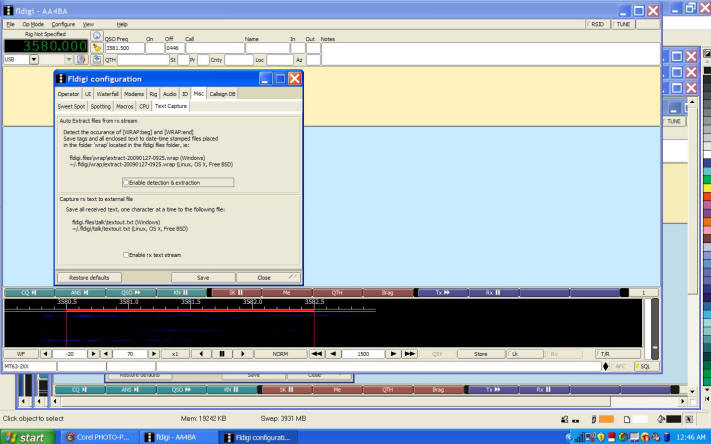
Task: Open the bandwidth dropdown next to USB
Action: pyautogui.click(x=68, y=59)
